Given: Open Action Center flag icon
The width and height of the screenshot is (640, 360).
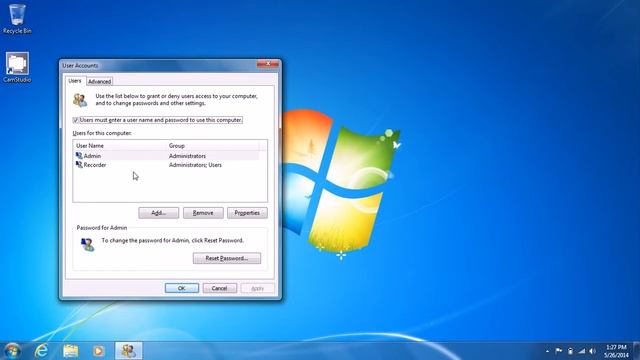Looking at the screenshot, I should 558,351.
